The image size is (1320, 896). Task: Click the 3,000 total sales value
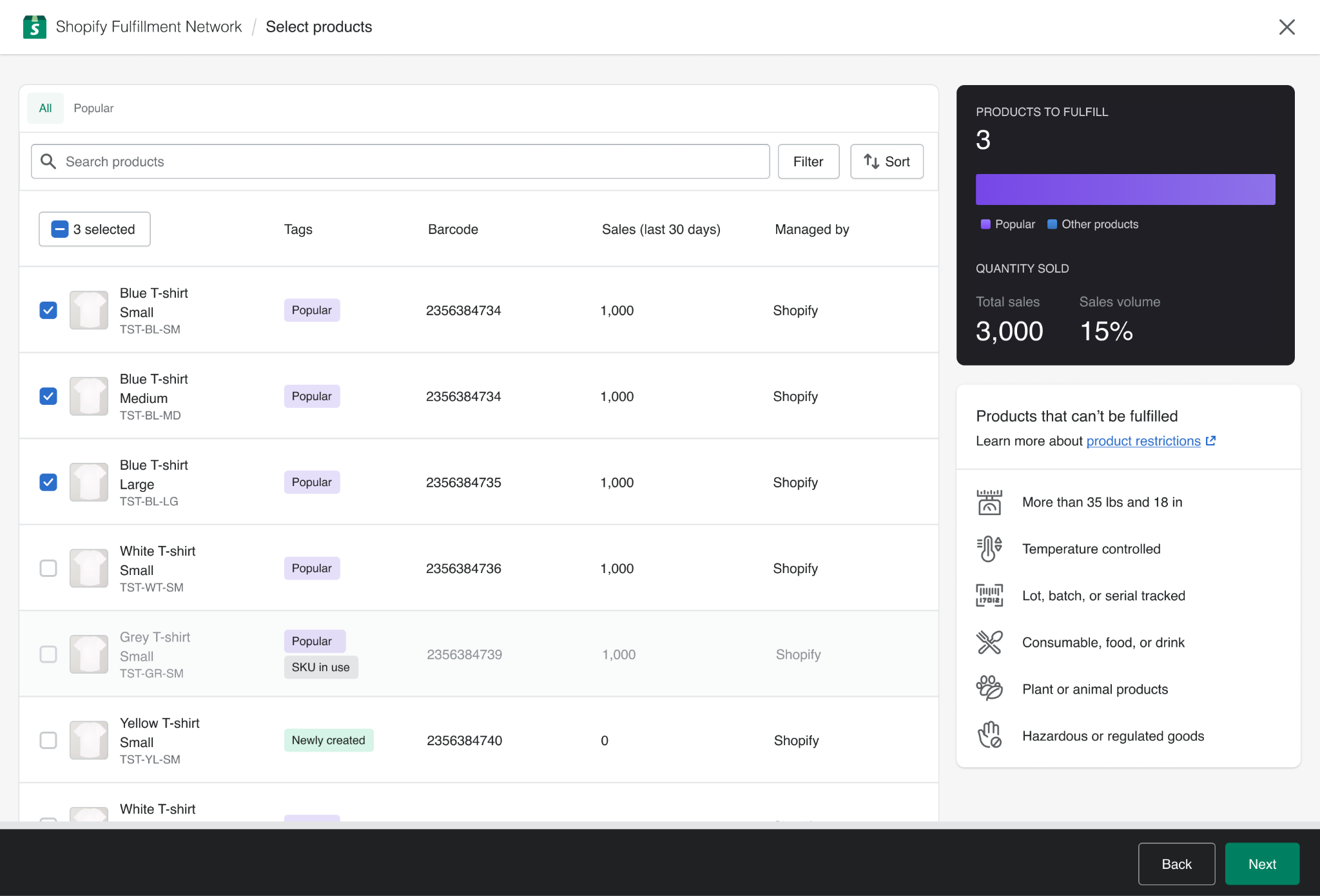1009,331
